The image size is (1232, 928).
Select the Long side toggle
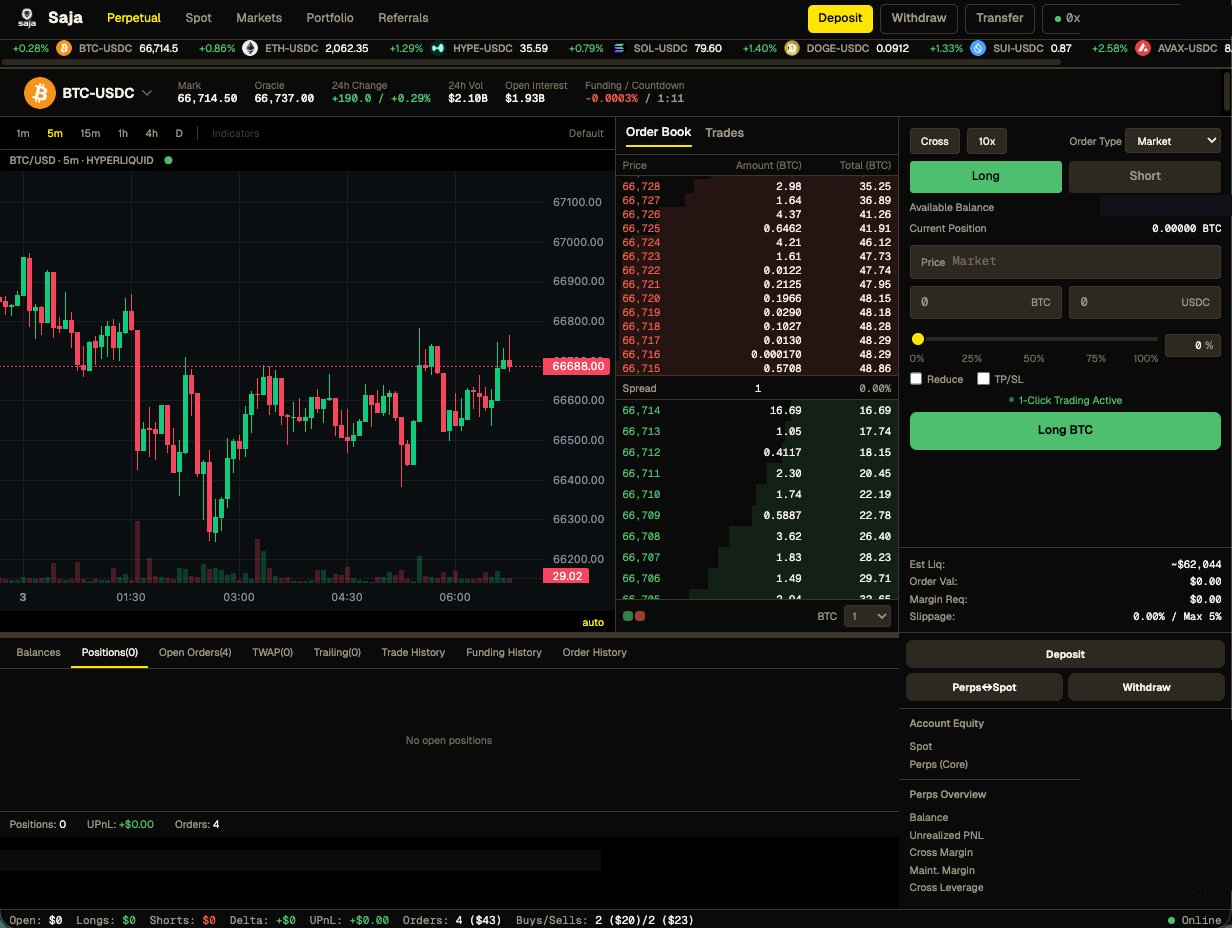(x=986, y=176)
